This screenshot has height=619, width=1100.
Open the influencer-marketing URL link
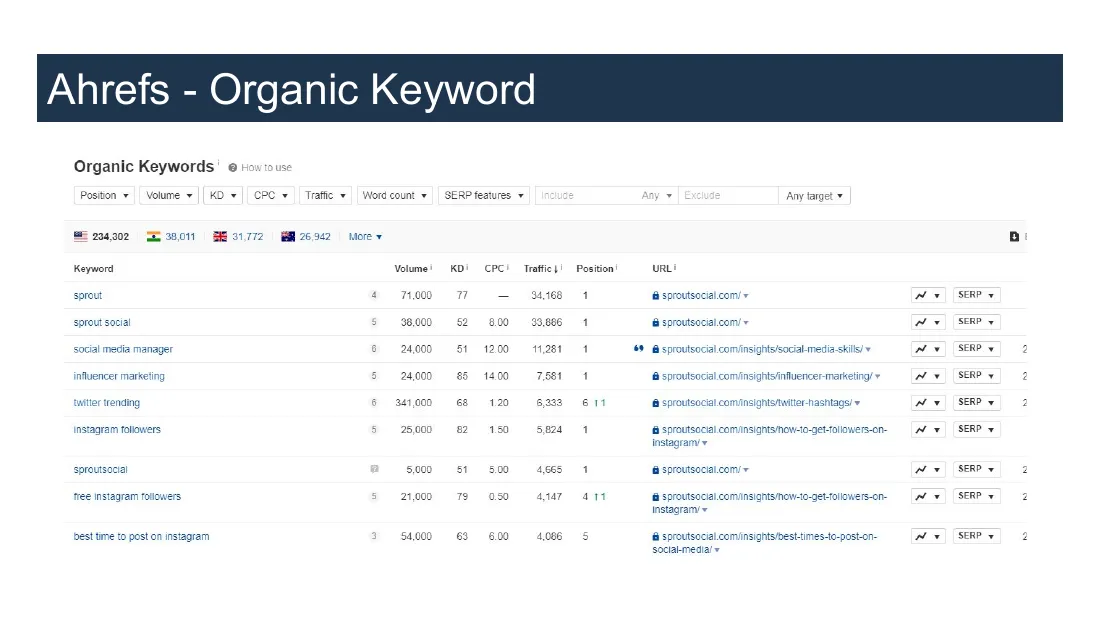[767, 376]
